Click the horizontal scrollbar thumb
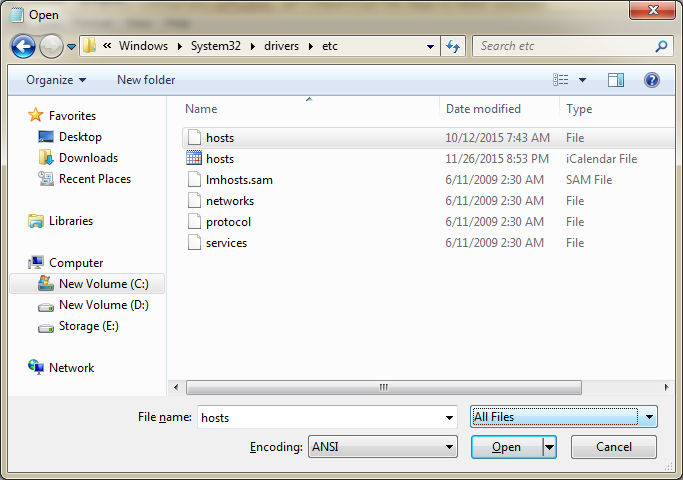 point(384,387)
